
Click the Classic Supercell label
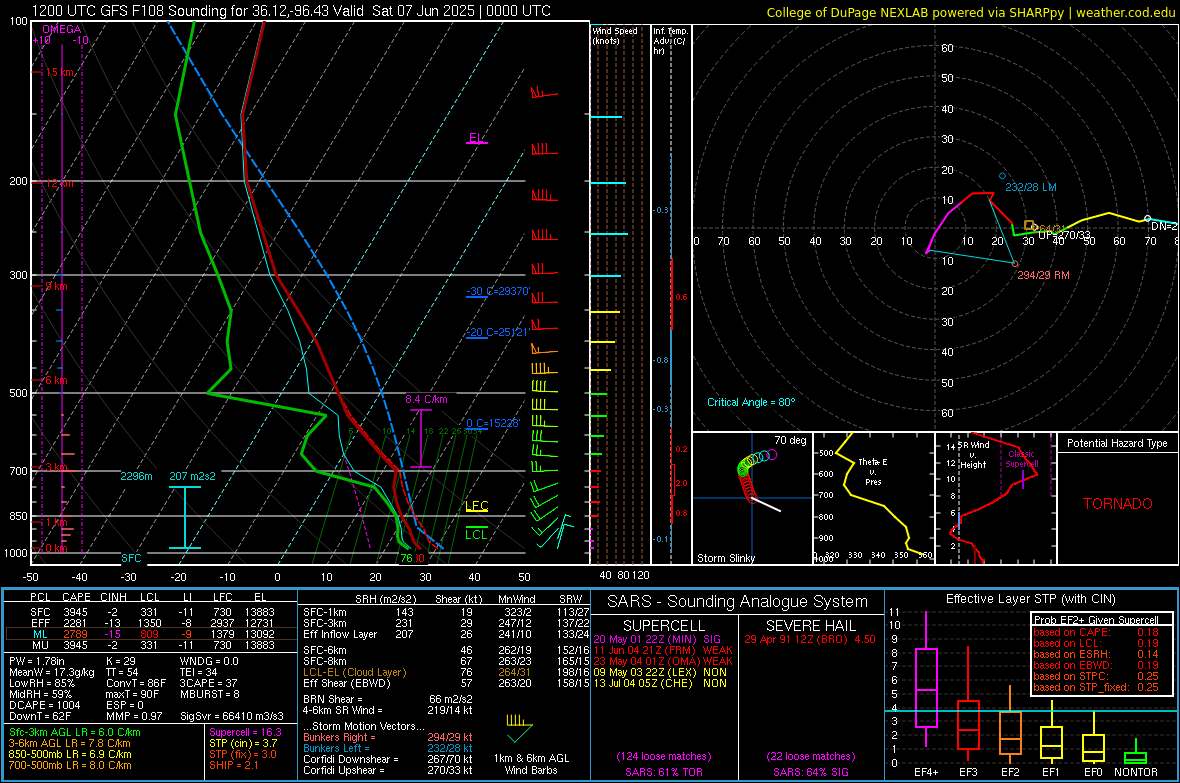pyautogui.click(x=1021, y=459)
